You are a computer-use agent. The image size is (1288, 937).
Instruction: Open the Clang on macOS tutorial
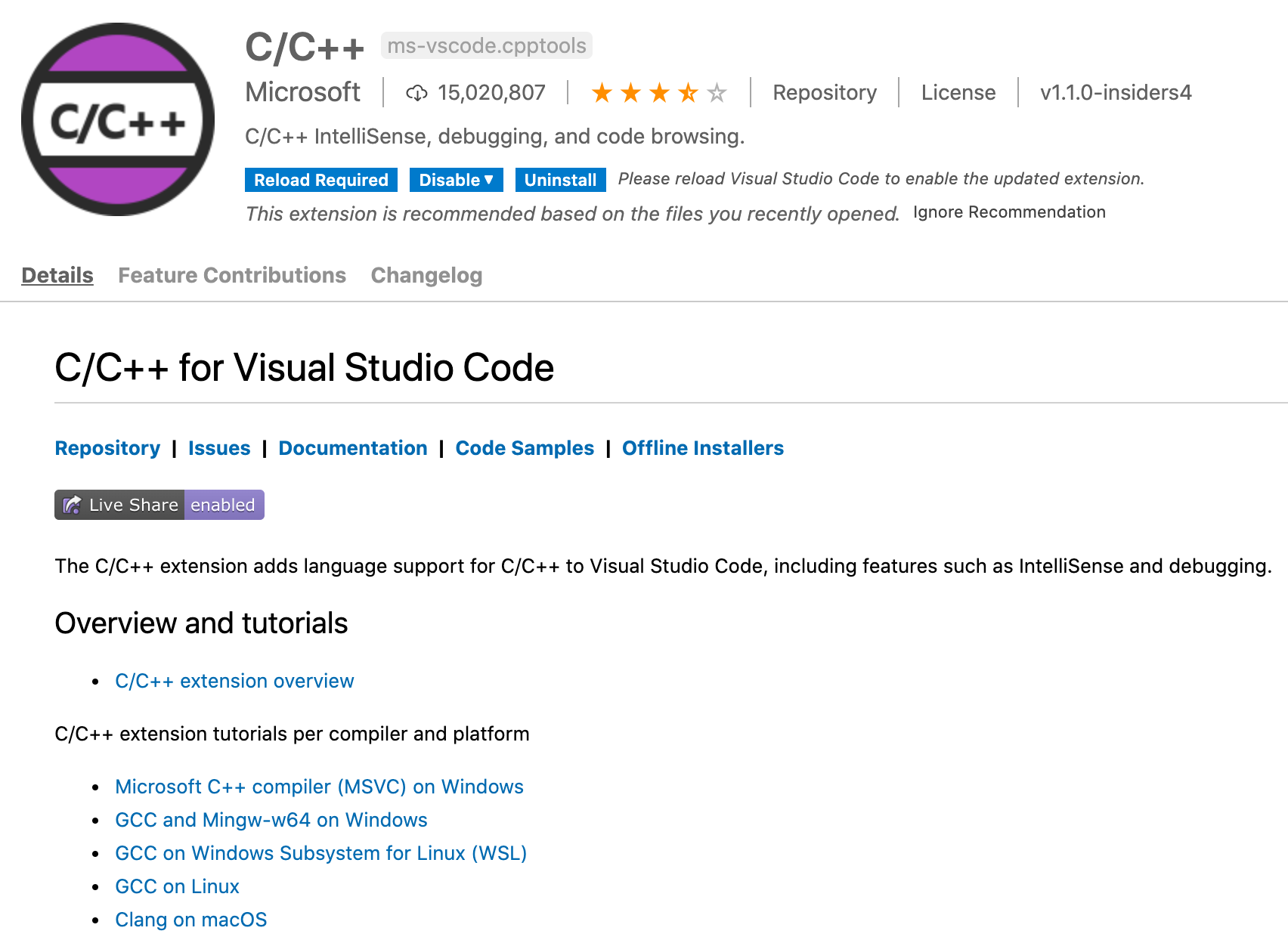point(191,920)
